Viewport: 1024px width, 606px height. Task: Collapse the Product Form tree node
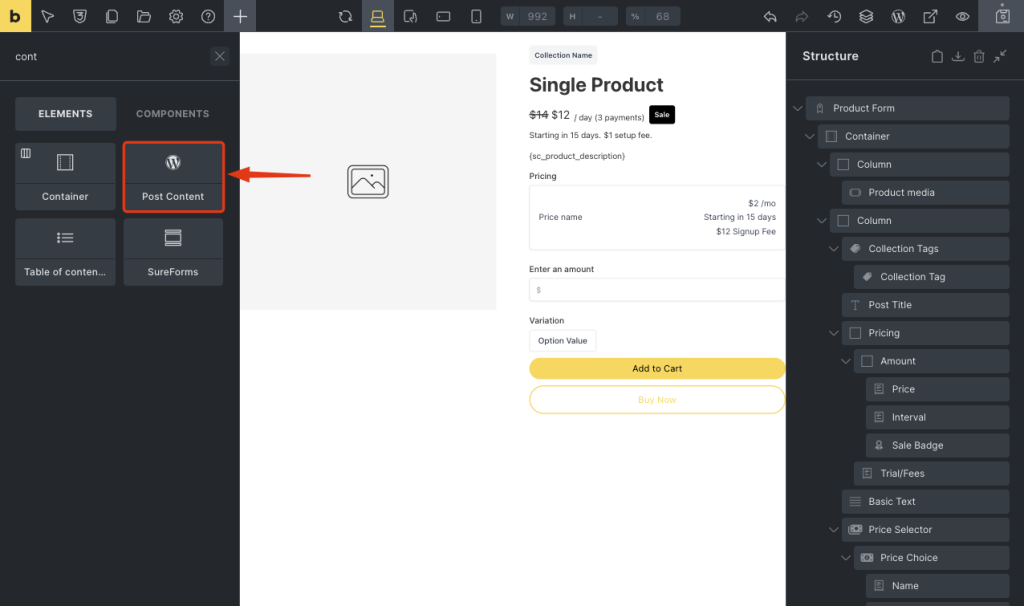798,108
